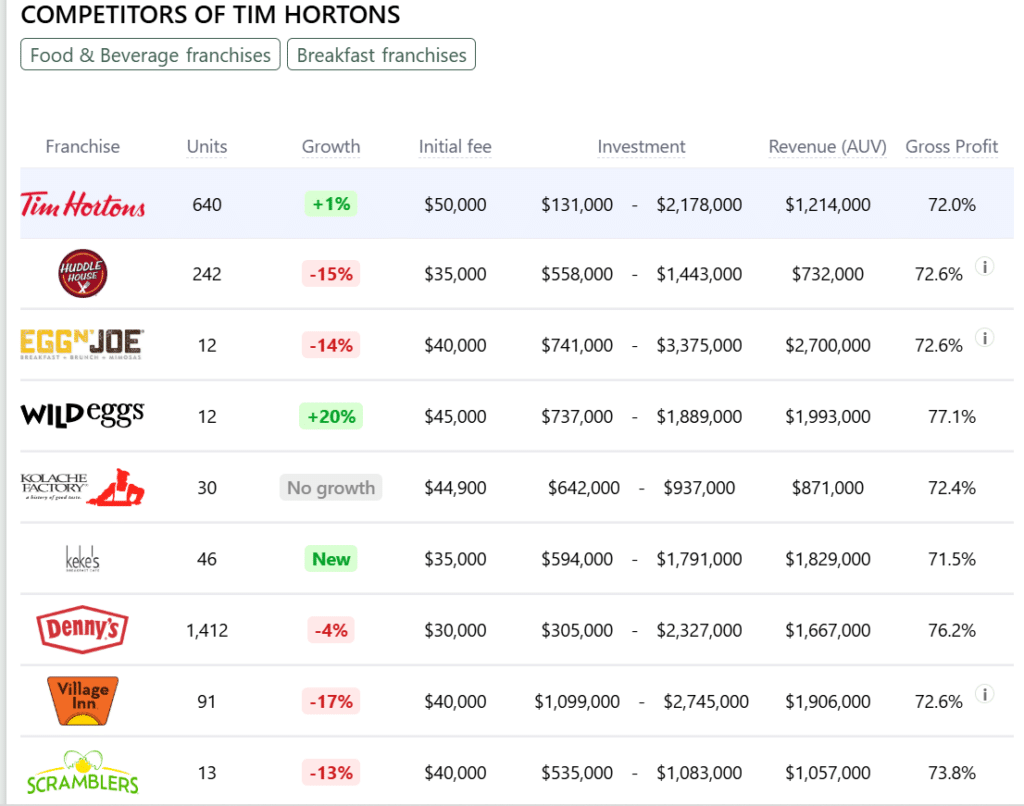1024x806 pixels.
Task: Select the Competitors of Tim Hortons heading
Action: coord(210,14)
